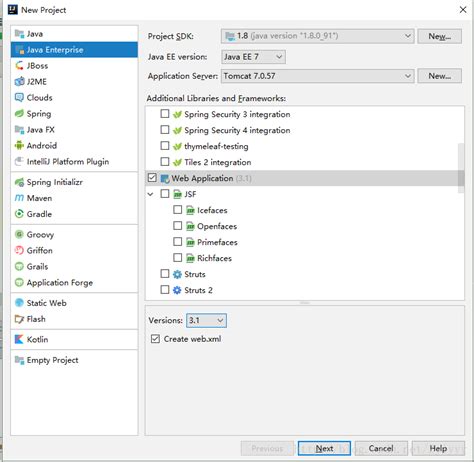The width and height of the screenshot is (474, 462).
Task: Click the IntelliJ Platform Plugin icon
Action: point(19,162)
